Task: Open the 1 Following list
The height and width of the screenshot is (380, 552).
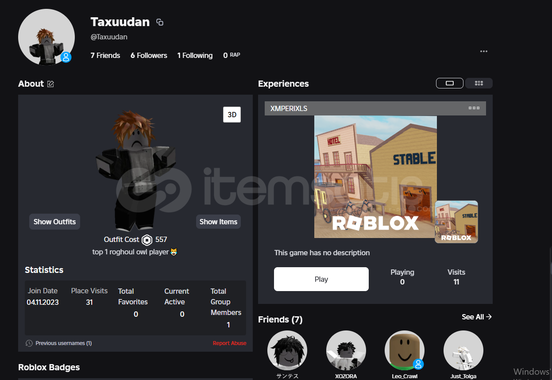Action: 195,55
